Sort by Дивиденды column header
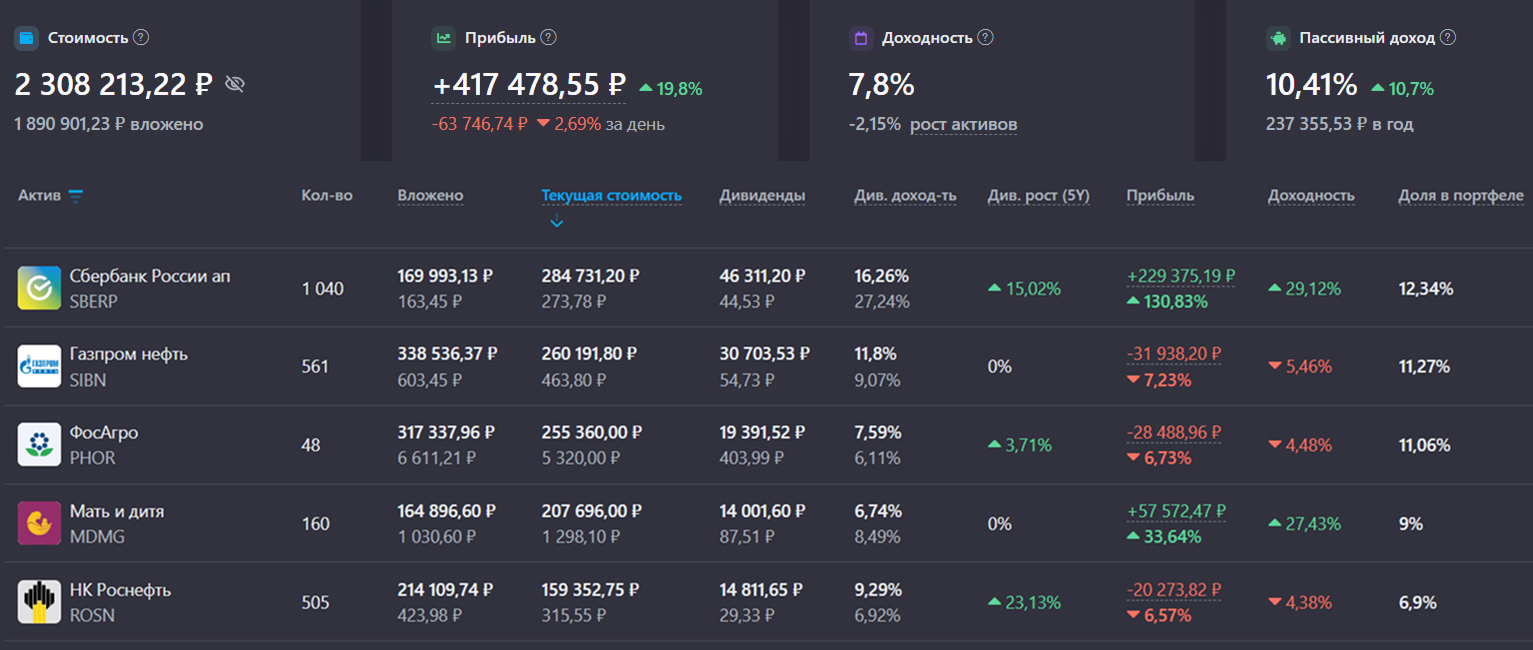The image size is (1533, 650). point(762,195)
